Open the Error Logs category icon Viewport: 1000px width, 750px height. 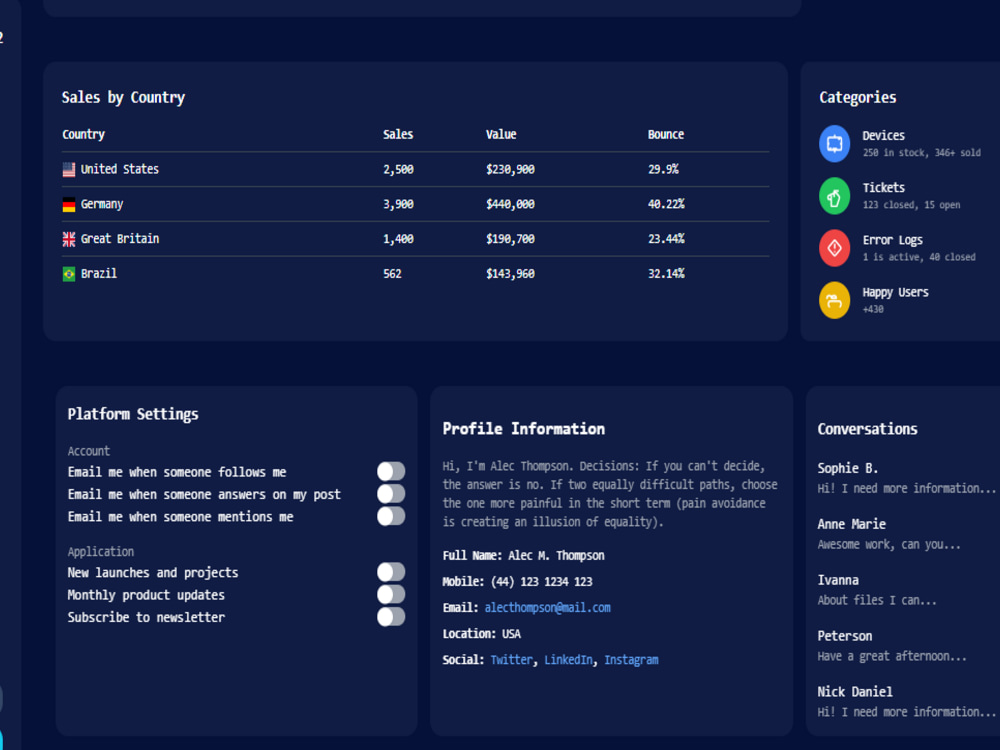[x=834, y=248]
